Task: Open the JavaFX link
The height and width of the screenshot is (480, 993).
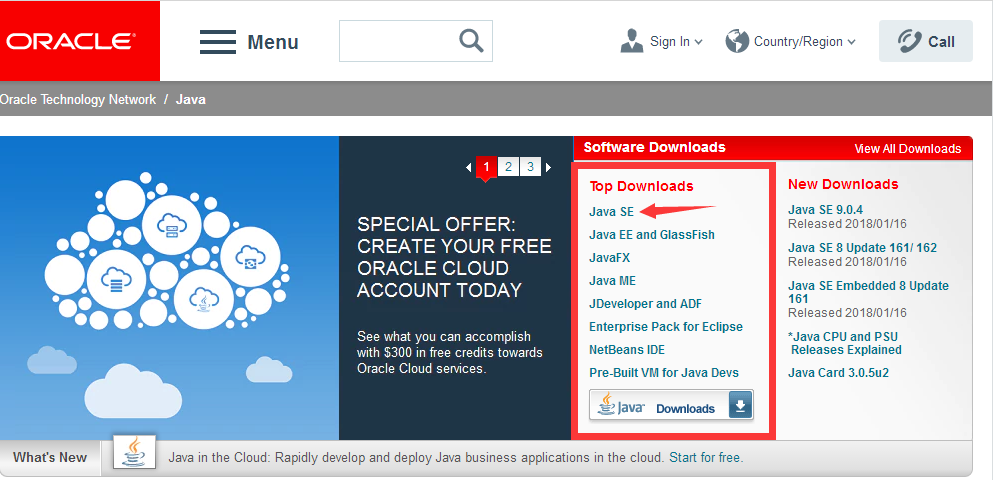Action: point(609,258)
